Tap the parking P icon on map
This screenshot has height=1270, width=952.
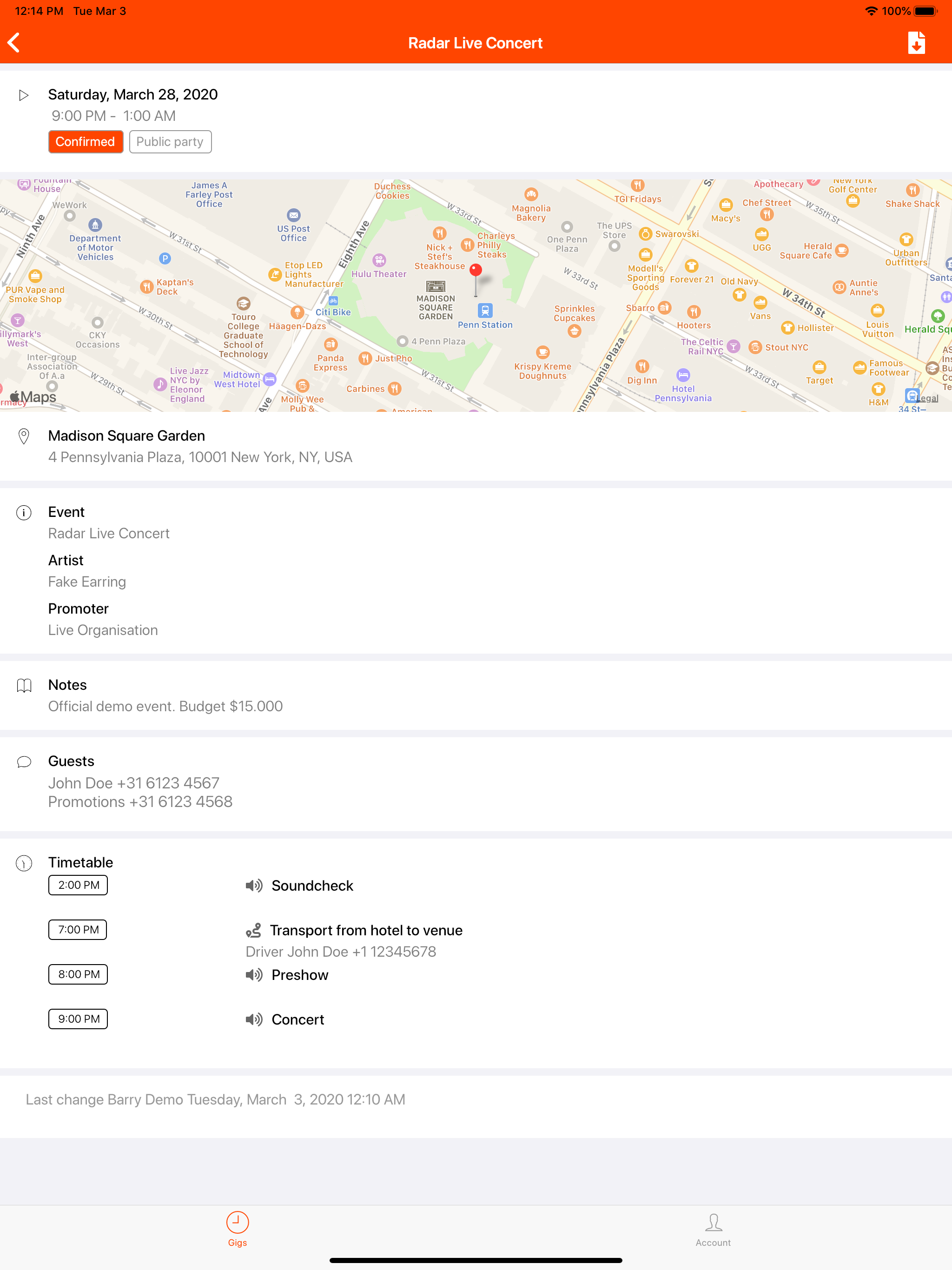pyautogui.click(x=165, y=258)
